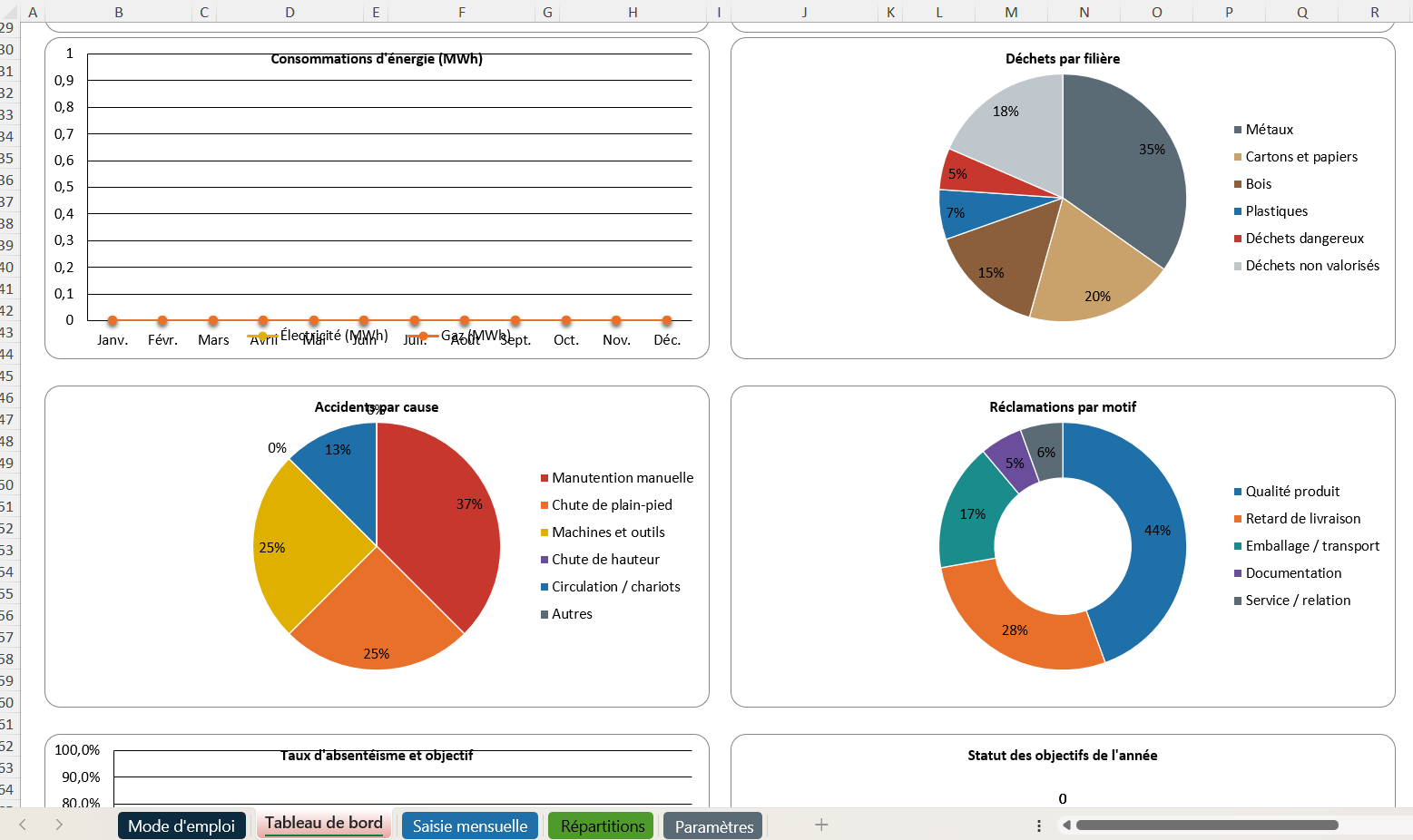Click the Métaux legend color marker
The width and height of the screenshot is (1413, 840).
point(1238,130)
